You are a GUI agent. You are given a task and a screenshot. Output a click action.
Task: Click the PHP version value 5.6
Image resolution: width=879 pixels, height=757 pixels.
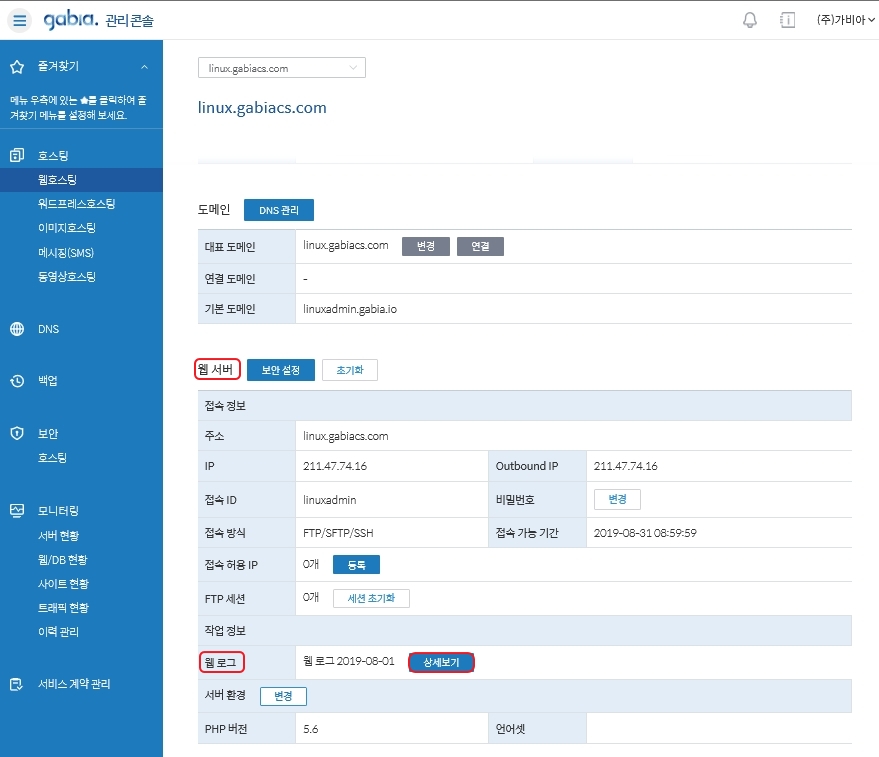311,729
